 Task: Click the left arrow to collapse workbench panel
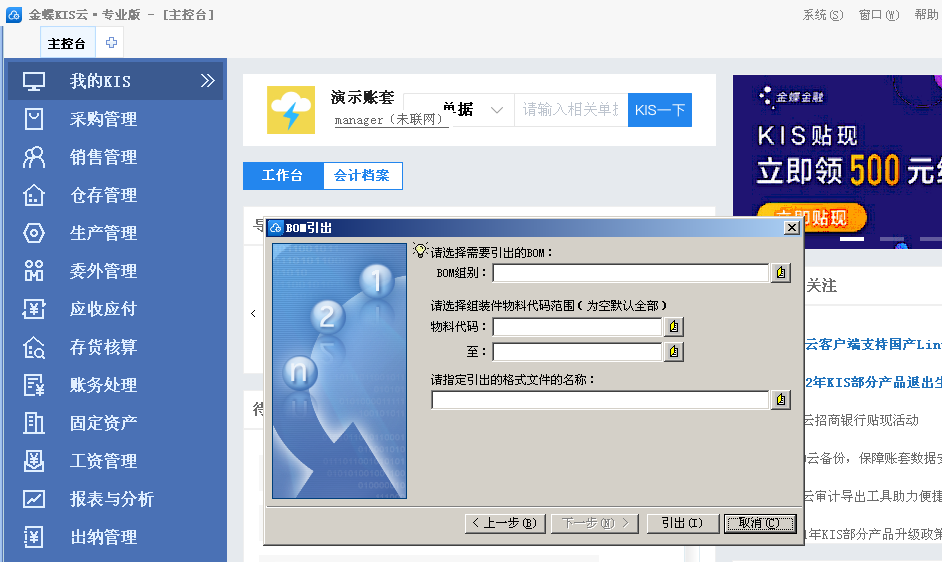[x=253, y=313]
